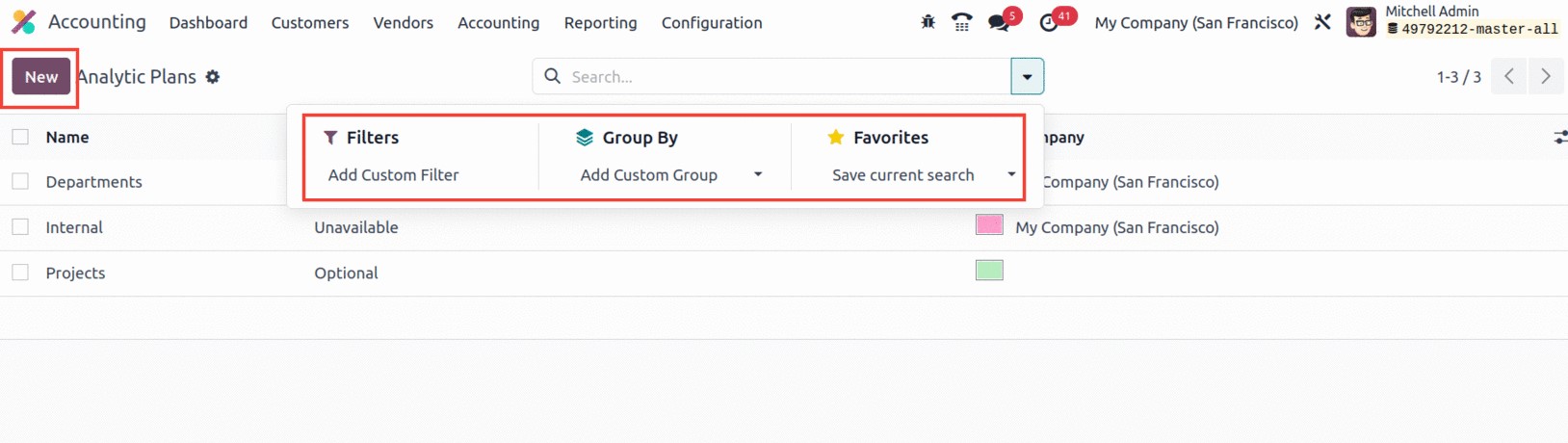Expand Save current search arrow

(1011, 174)
